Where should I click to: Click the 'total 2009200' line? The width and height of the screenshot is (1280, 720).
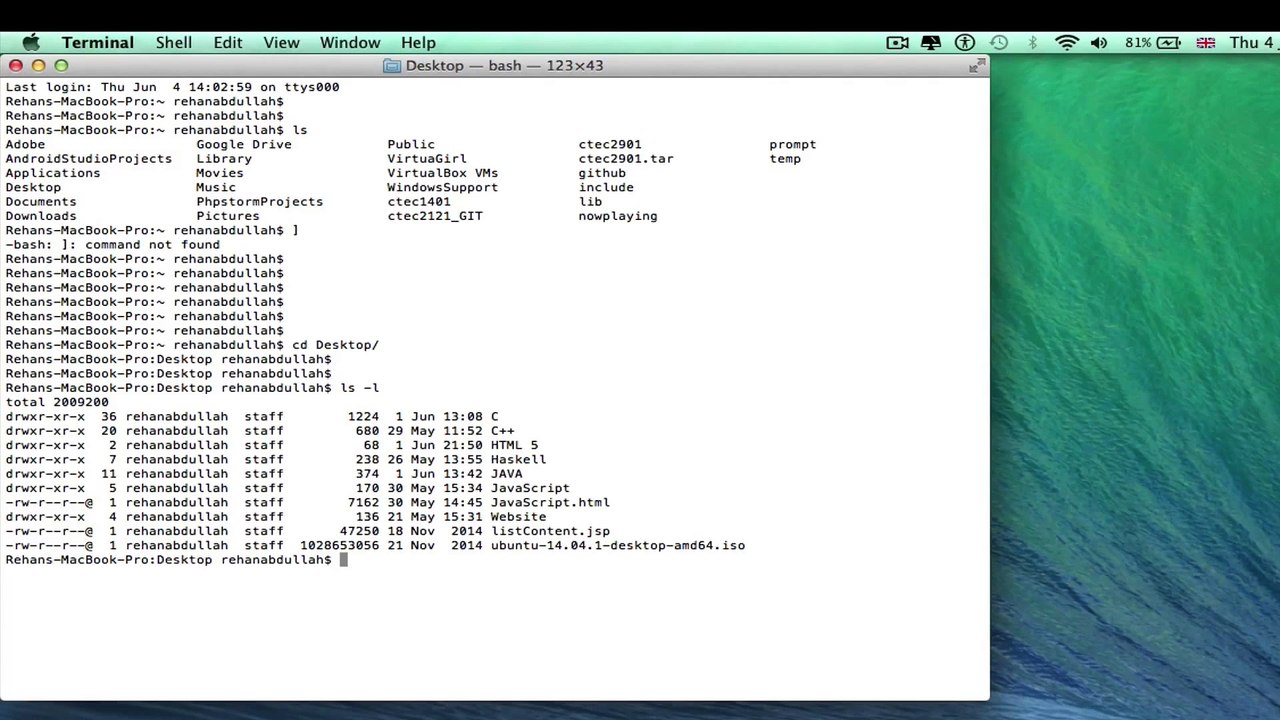(57, 402)
